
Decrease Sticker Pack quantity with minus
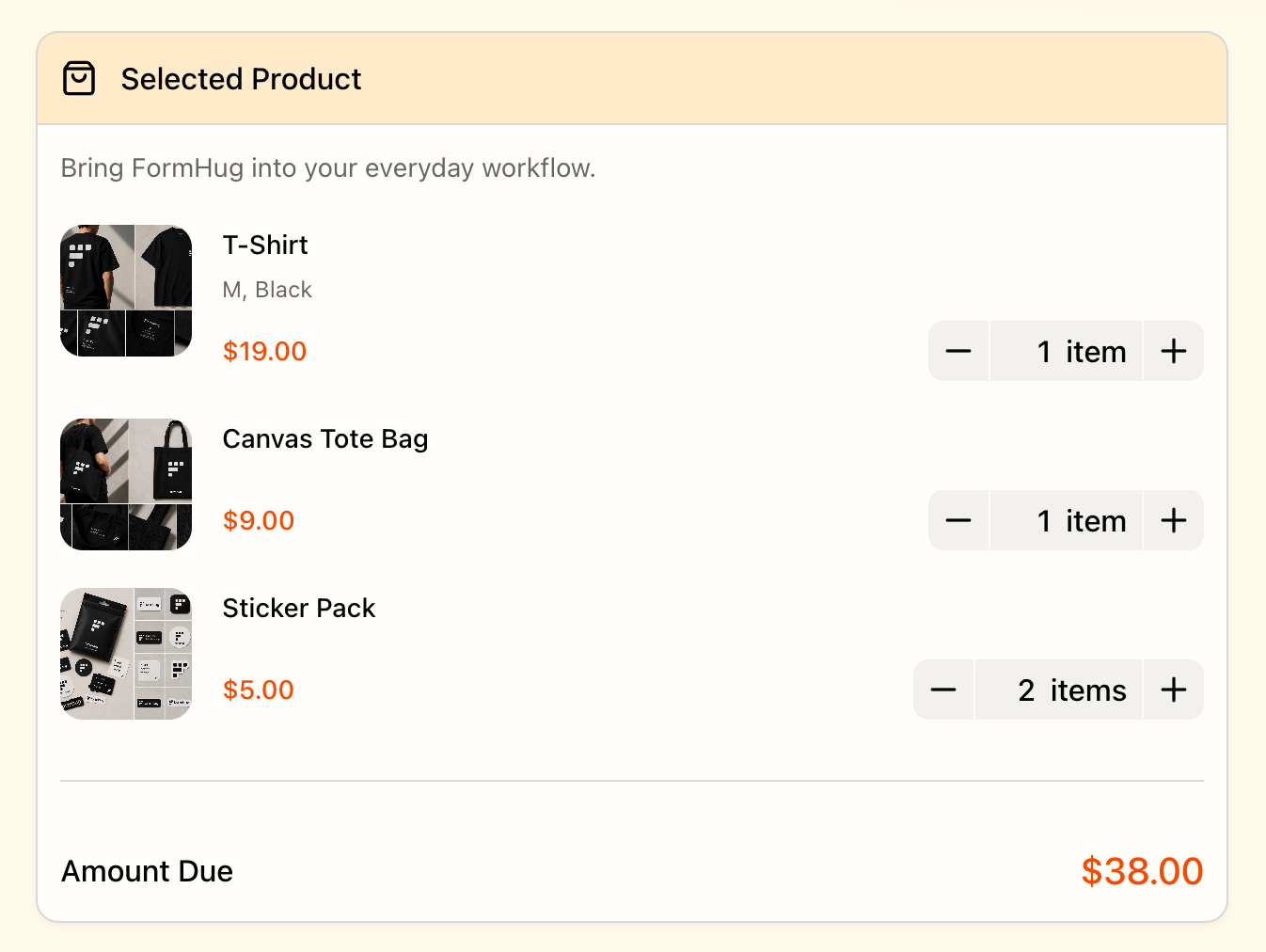click(943, 690)
